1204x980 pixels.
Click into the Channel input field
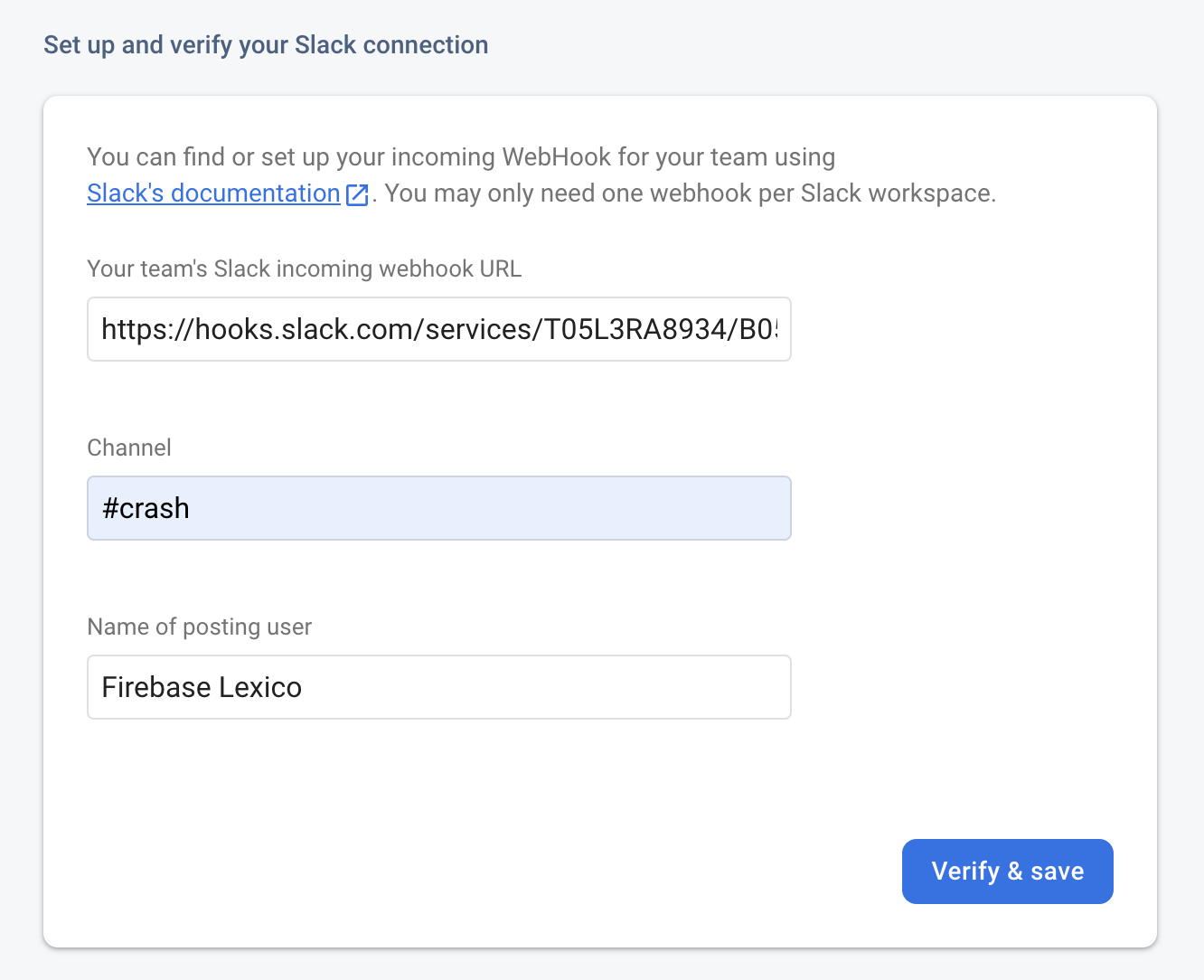438,508
